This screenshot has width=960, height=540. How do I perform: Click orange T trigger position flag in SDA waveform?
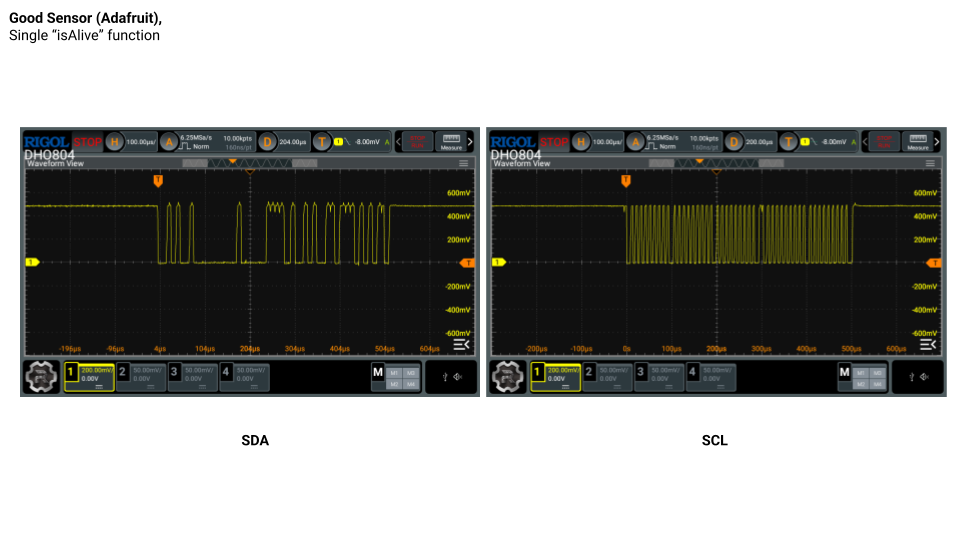[x=158, y=181]
